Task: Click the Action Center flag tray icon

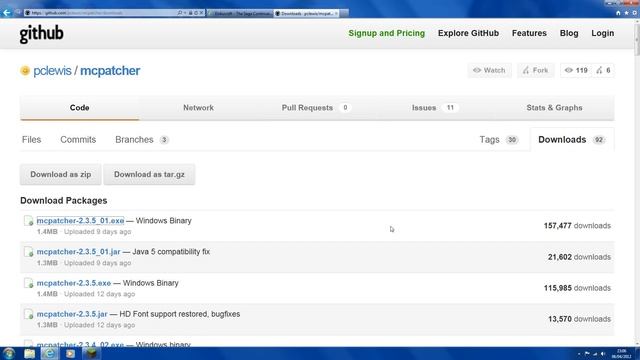Action: [x=587, y=354]
